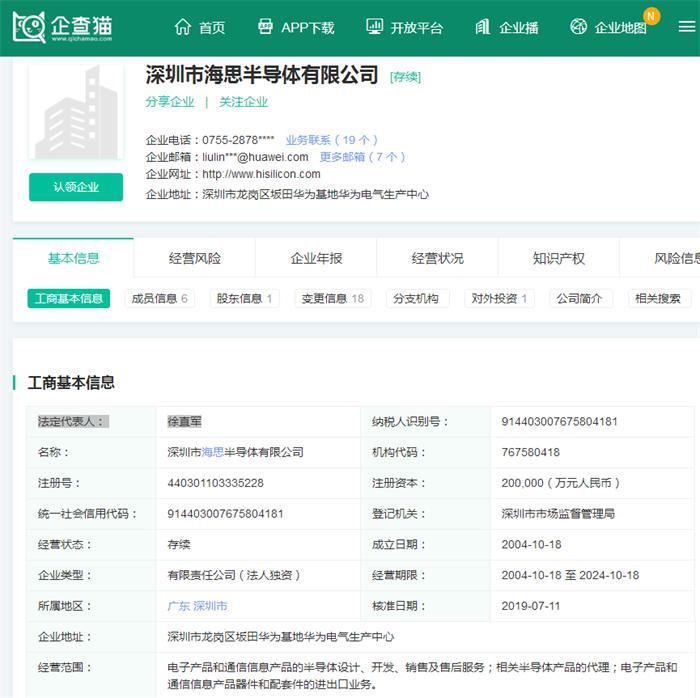Expand 更多邮箱 (7个) list
700x698 pixels.
362,157
